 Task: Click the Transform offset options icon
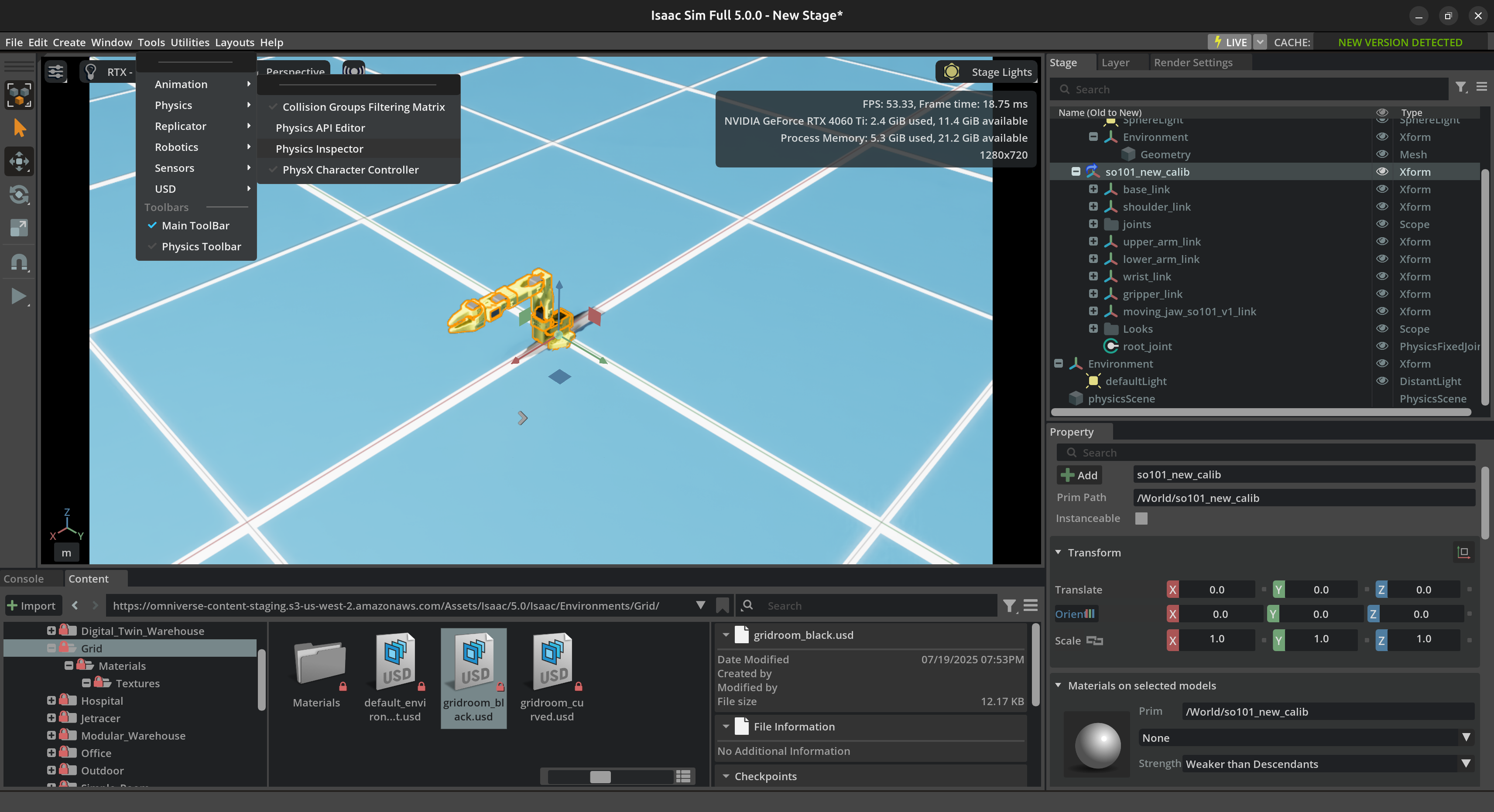pyautogui.click(x=1464, y=553)
